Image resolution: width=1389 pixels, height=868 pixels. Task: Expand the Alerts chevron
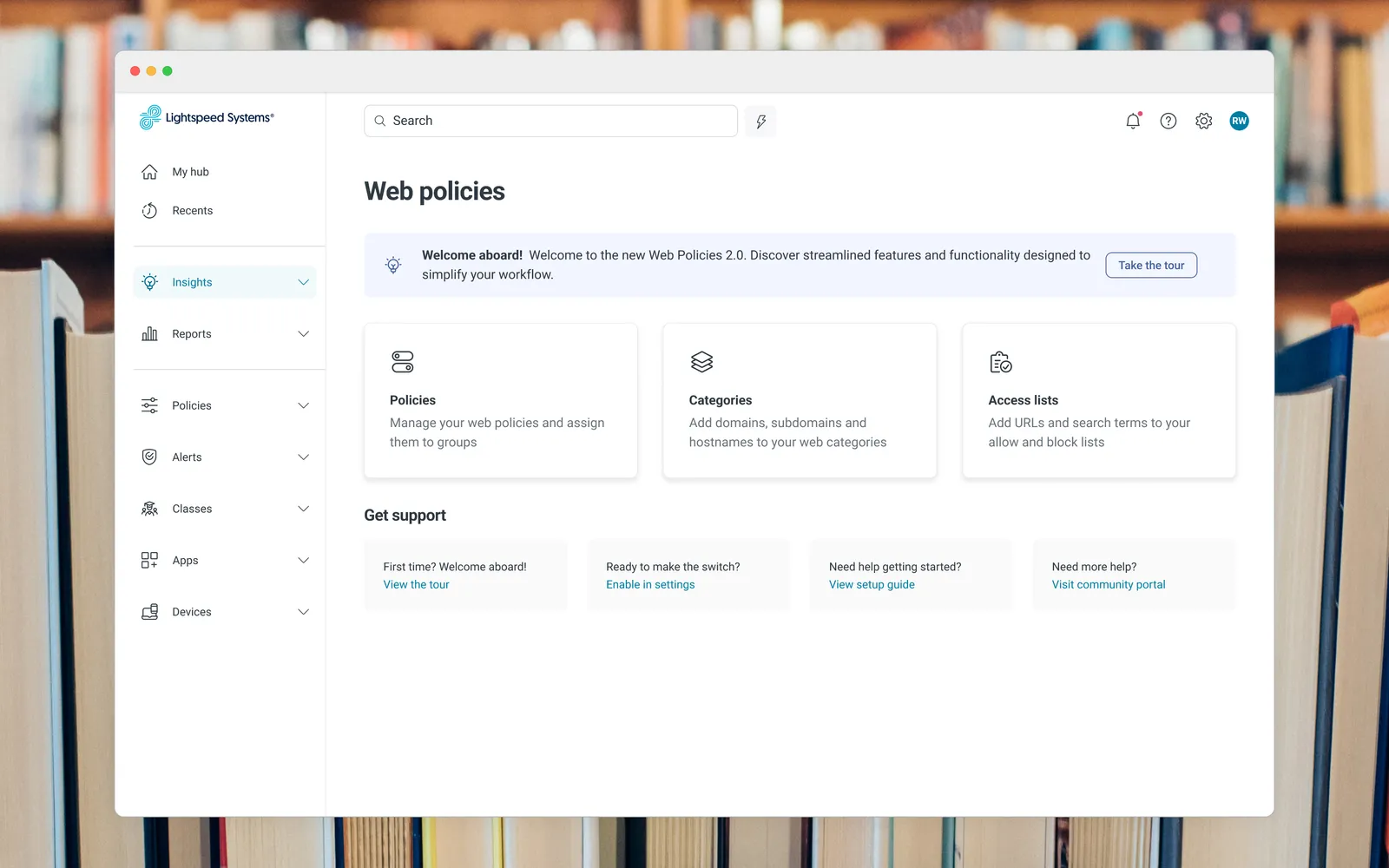coord(303,457)
